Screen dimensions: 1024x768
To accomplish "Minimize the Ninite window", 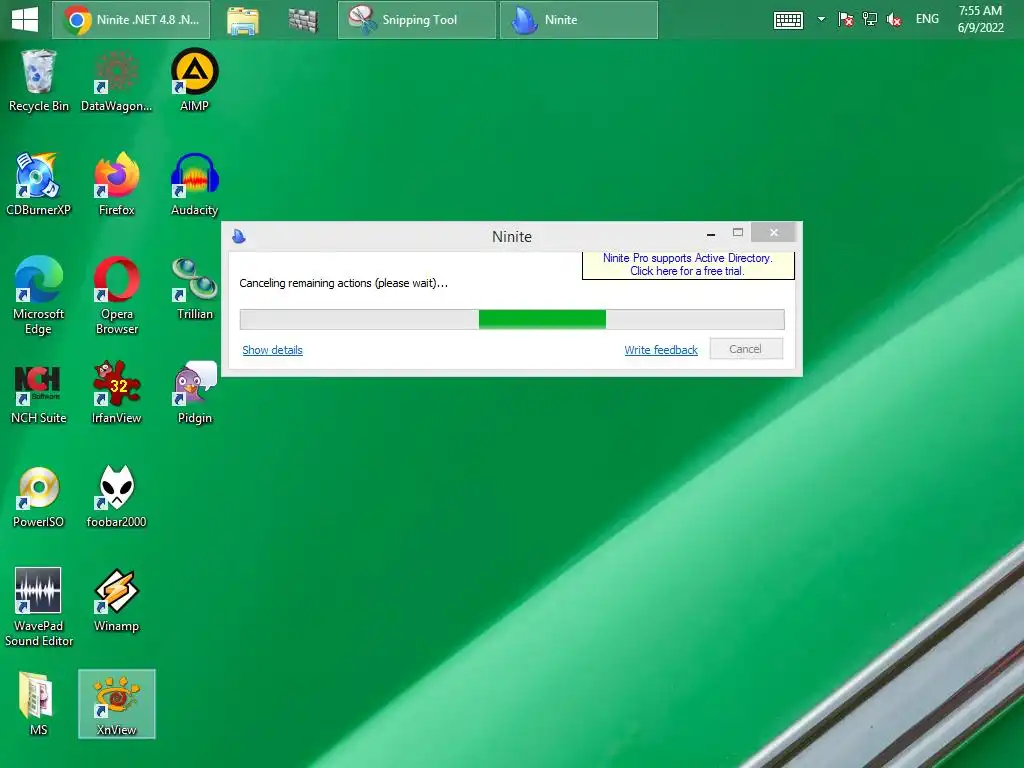I will [711, 233].
